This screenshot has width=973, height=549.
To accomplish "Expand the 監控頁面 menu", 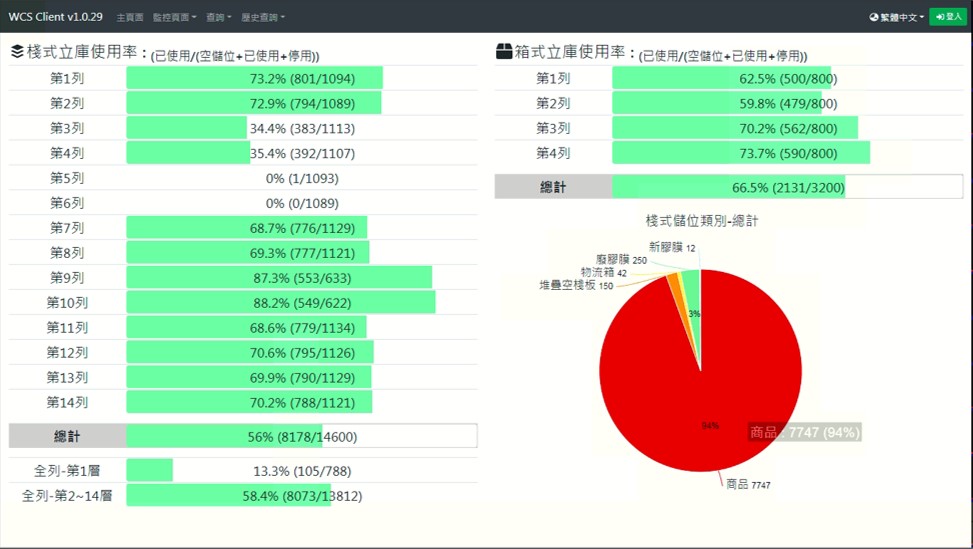I will click(x=174, y=17).
